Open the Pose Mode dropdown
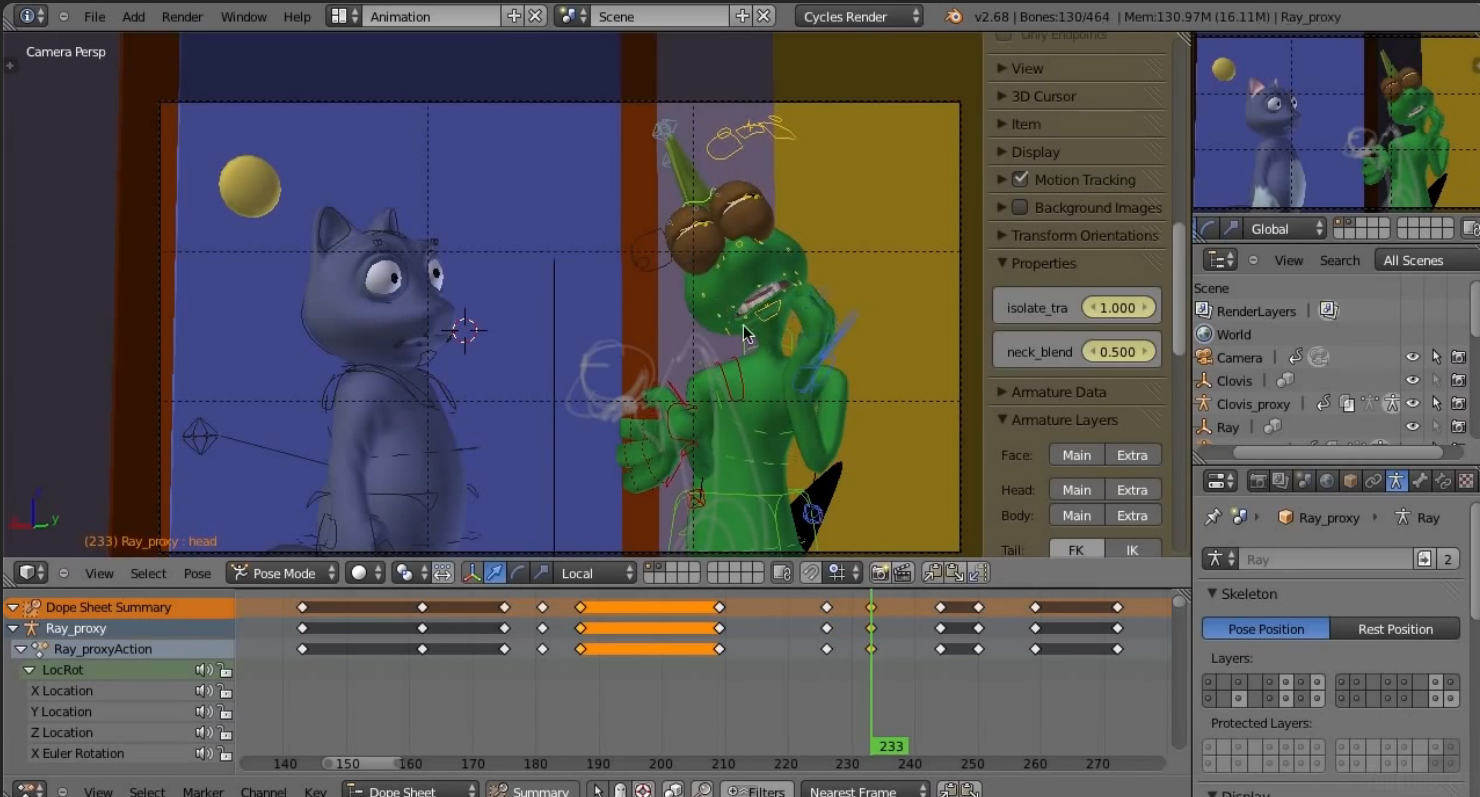The image size is (1480, 797). (x=283, y=573)
